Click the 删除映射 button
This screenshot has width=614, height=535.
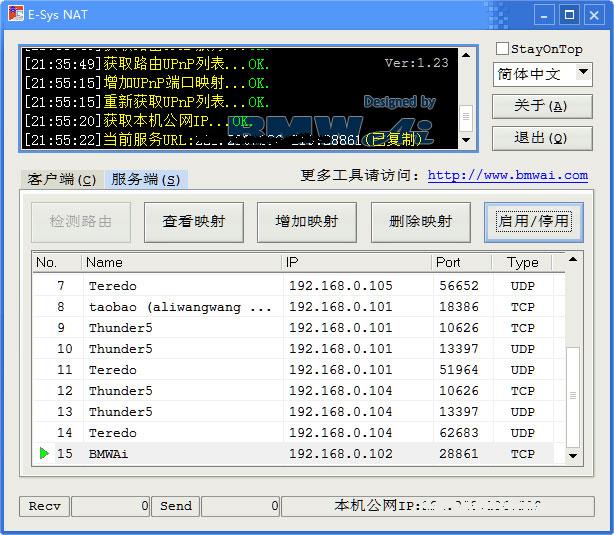(421, 222)
